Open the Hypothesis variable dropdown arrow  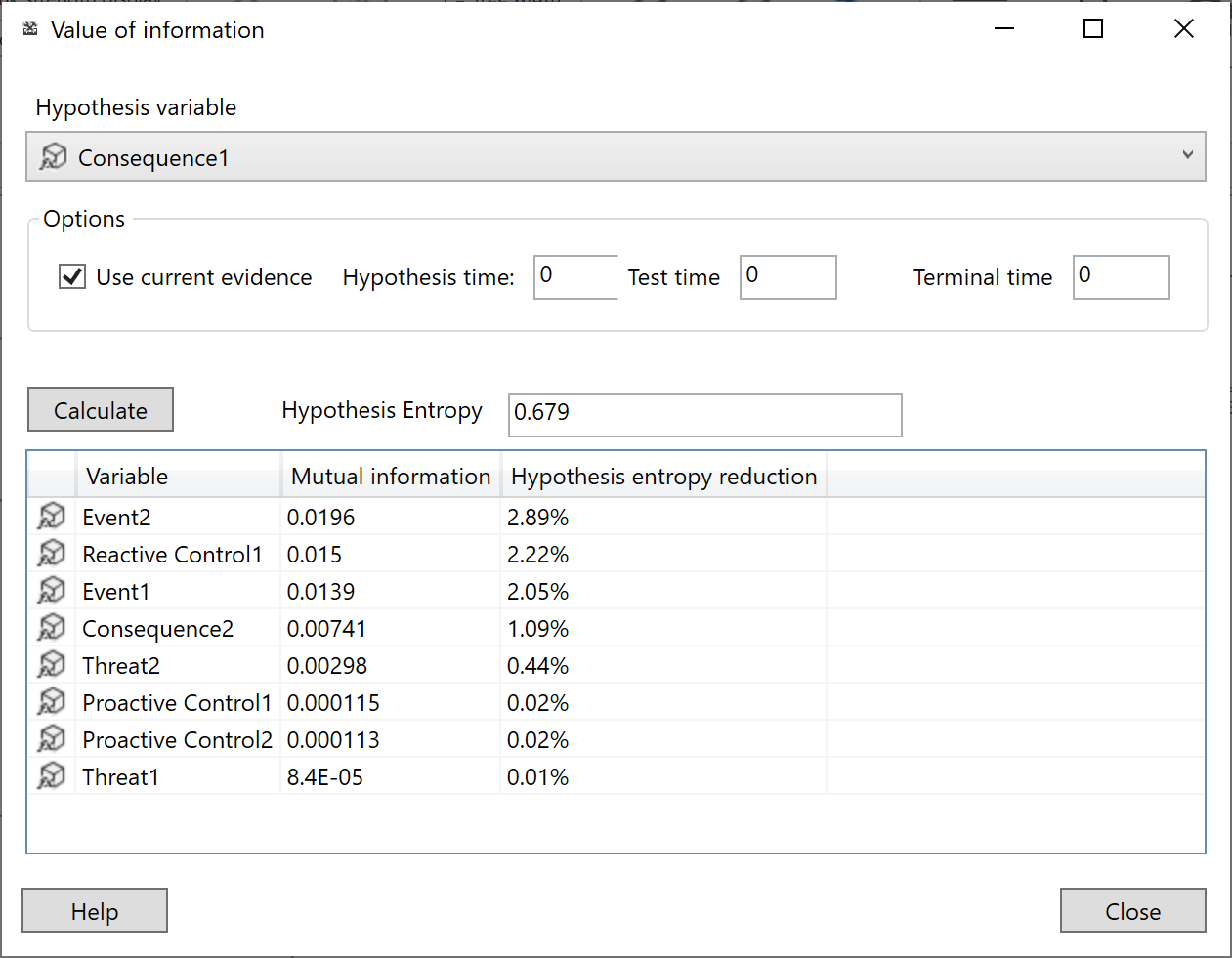coord(1187,156)
